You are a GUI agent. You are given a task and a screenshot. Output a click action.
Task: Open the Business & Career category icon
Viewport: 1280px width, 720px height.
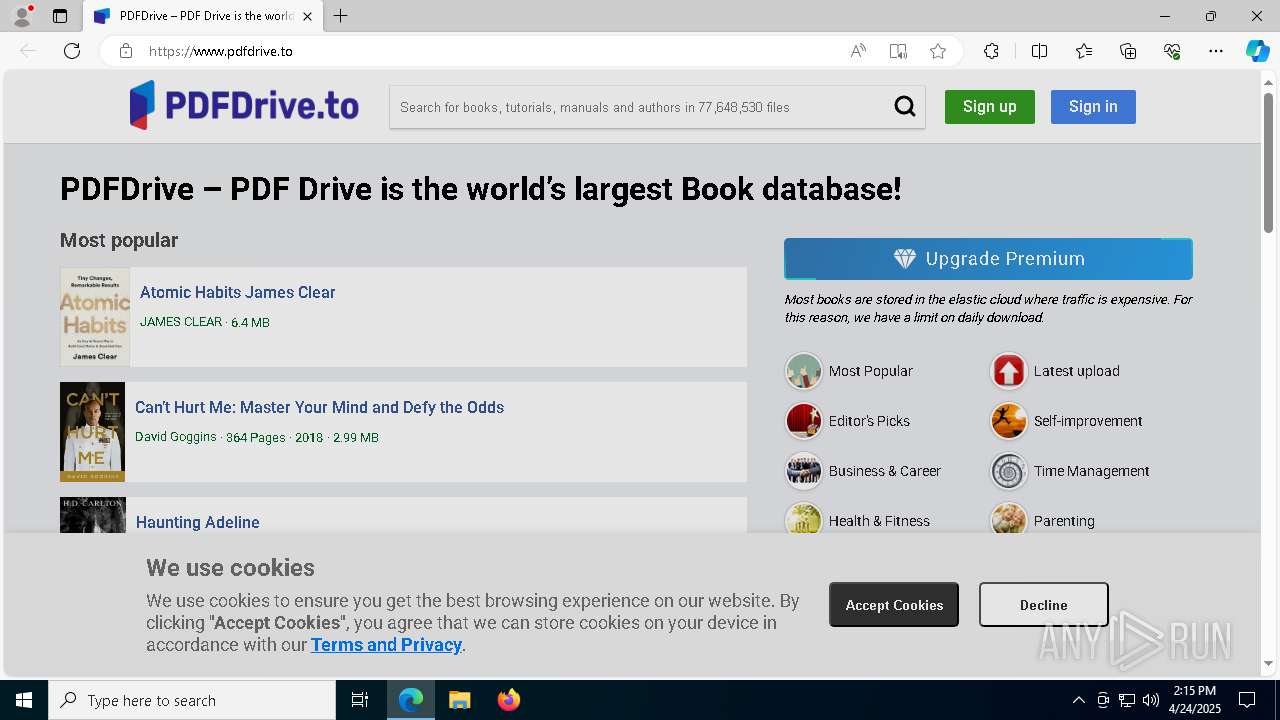[x=803, y=471]
